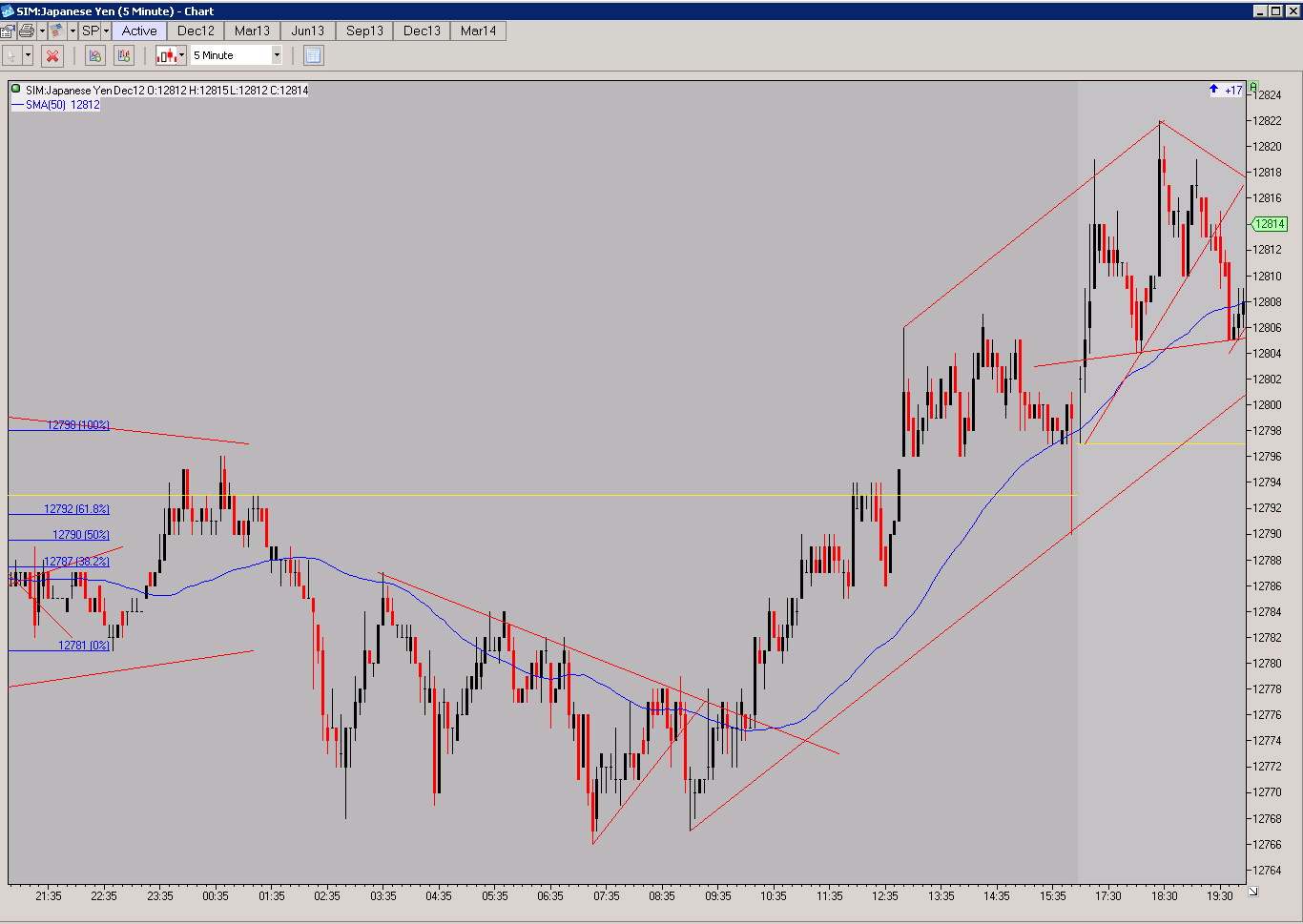The image size is (1303, 924).
Task: Click the 12764 price axis label
Action: [1268, 871]
